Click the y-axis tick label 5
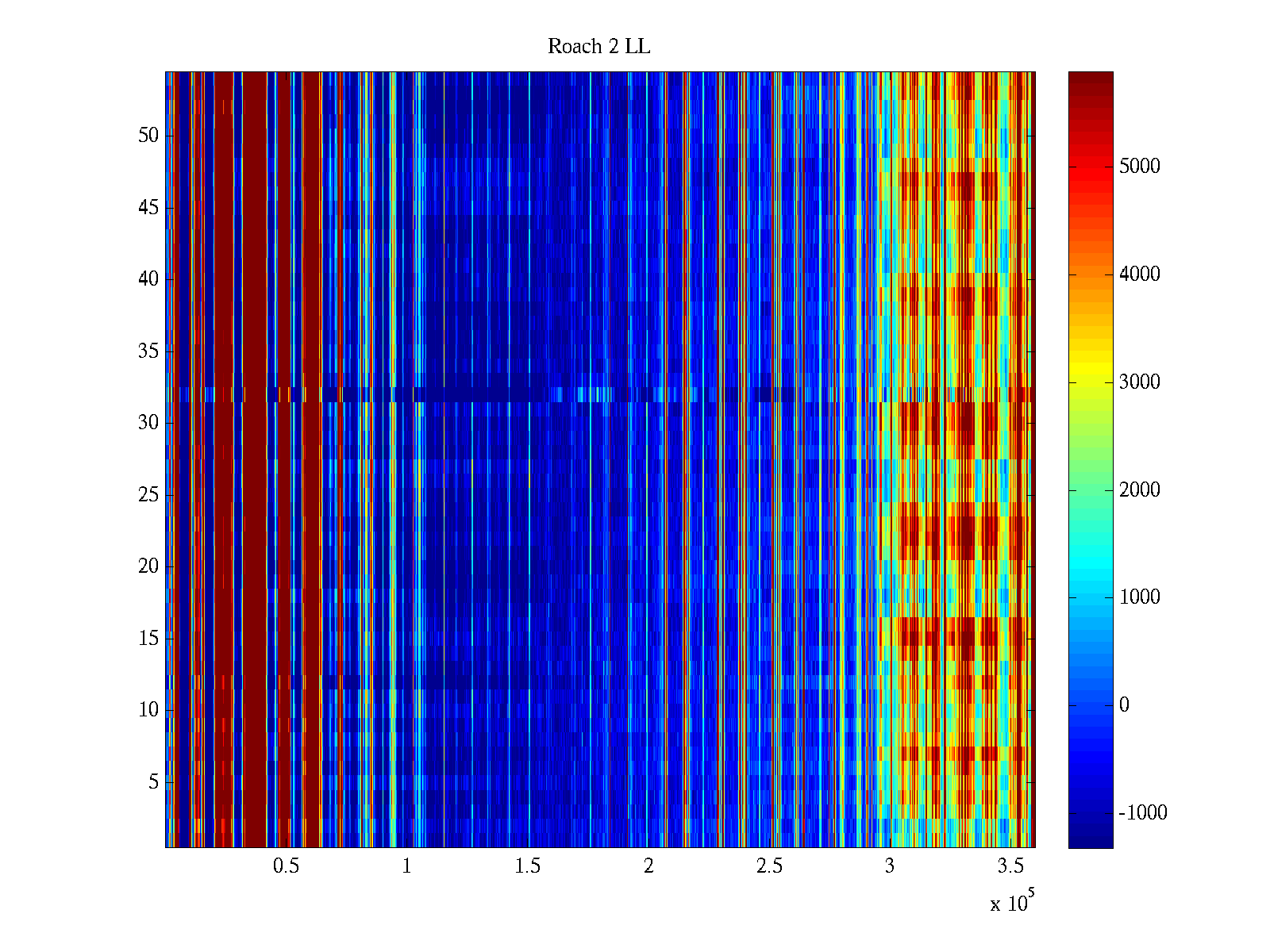Screen dimensions: 1270x952 pos(153,782)
